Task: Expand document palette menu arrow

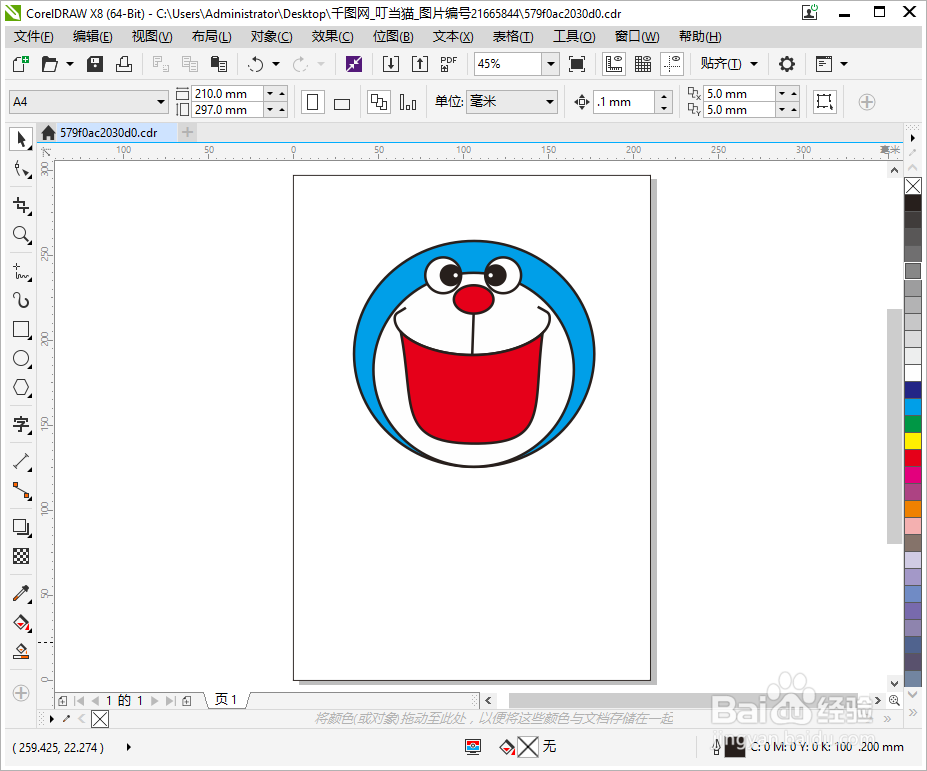Action: (x=52, y=719)
